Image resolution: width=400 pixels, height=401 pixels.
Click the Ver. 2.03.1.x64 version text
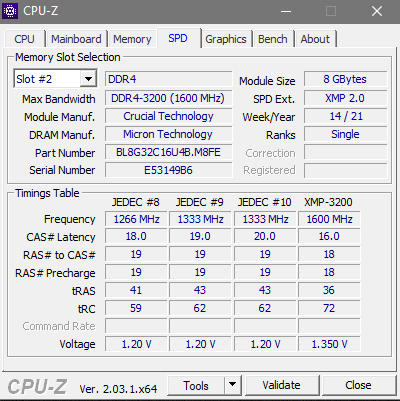(118, 389)
